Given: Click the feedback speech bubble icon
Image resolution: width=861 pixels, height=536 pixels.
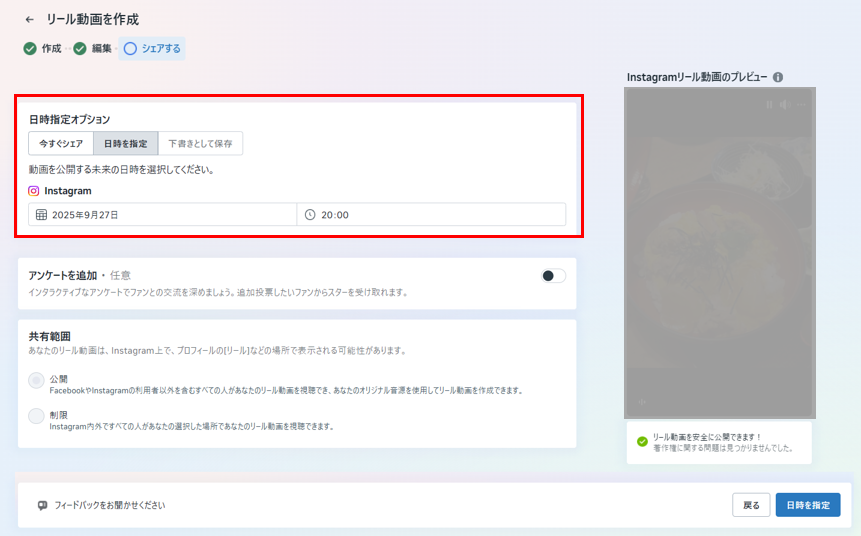Looking at the screenshot, I should coord(42,505).
